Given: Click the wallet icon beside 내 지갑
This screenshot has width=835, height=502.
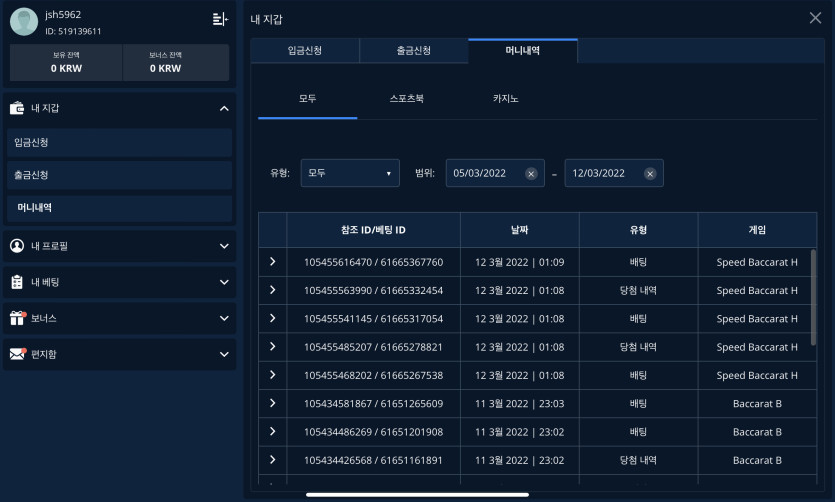Looking at the screenshot, I should [17, 108].
